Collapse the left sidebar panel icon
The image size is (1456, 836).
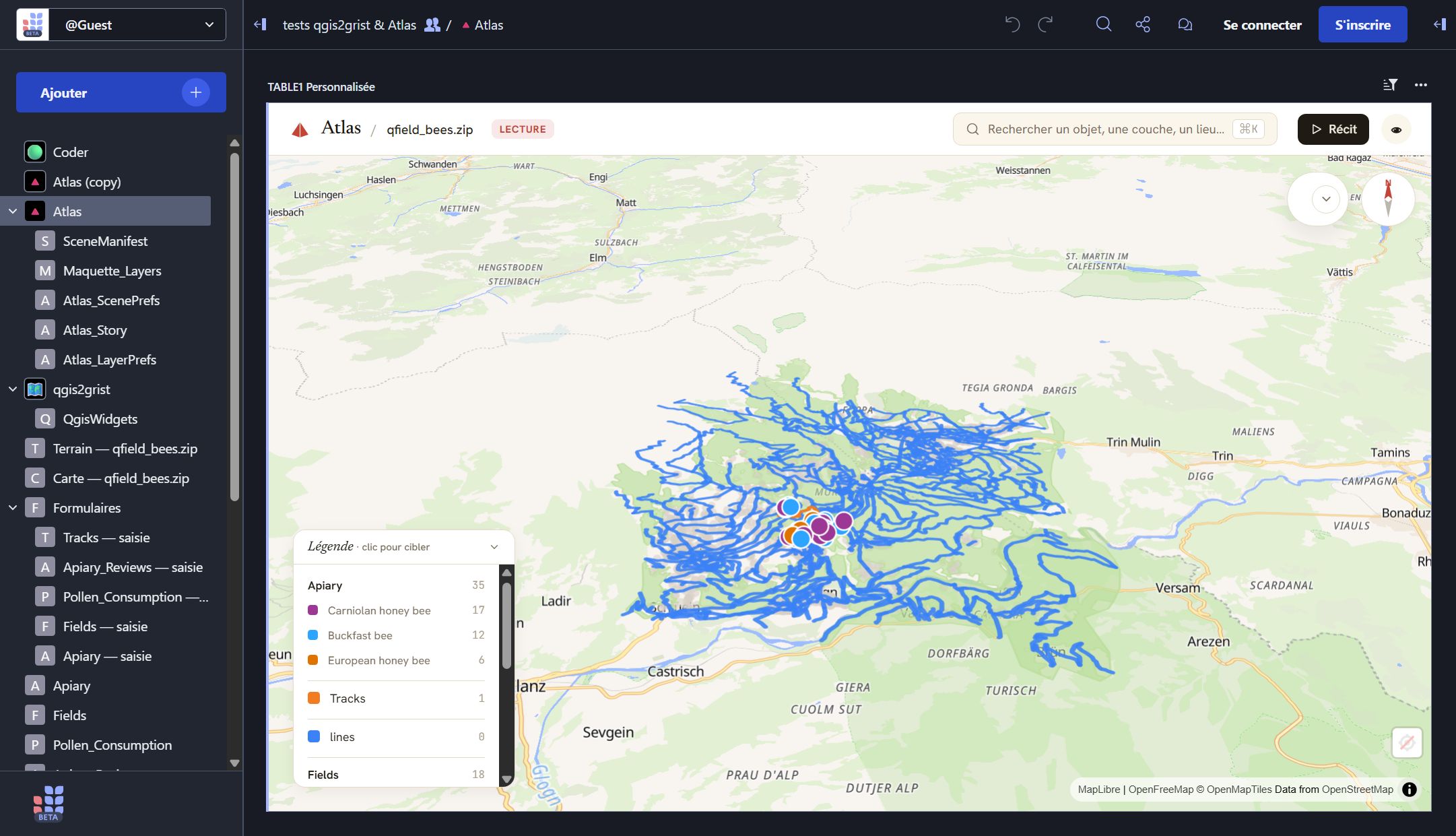[260, 25]
